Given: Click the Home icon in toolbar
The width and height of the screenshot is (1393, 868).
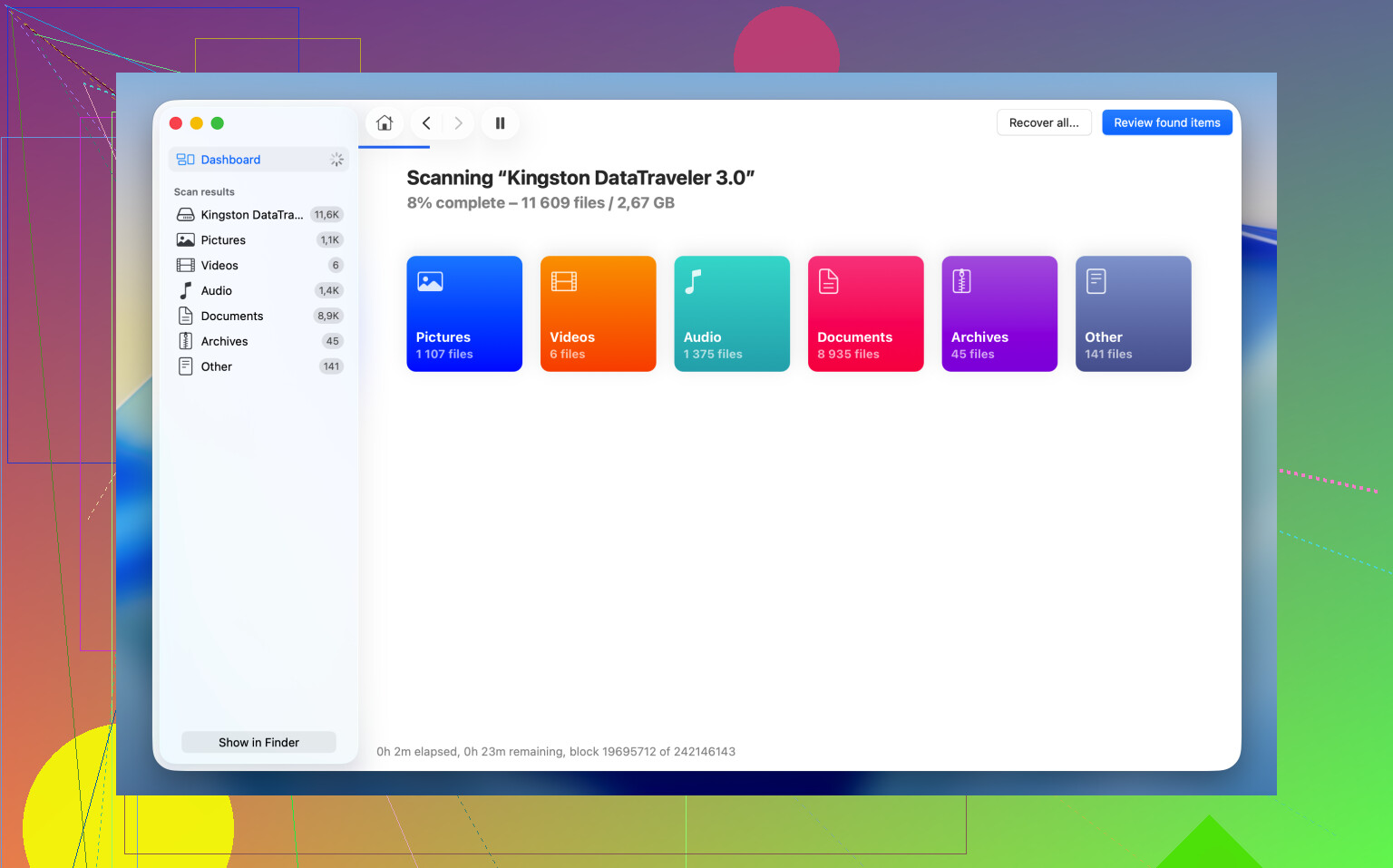Looking at the screenshot, I should pyautogui.click(x=385, y=123).
